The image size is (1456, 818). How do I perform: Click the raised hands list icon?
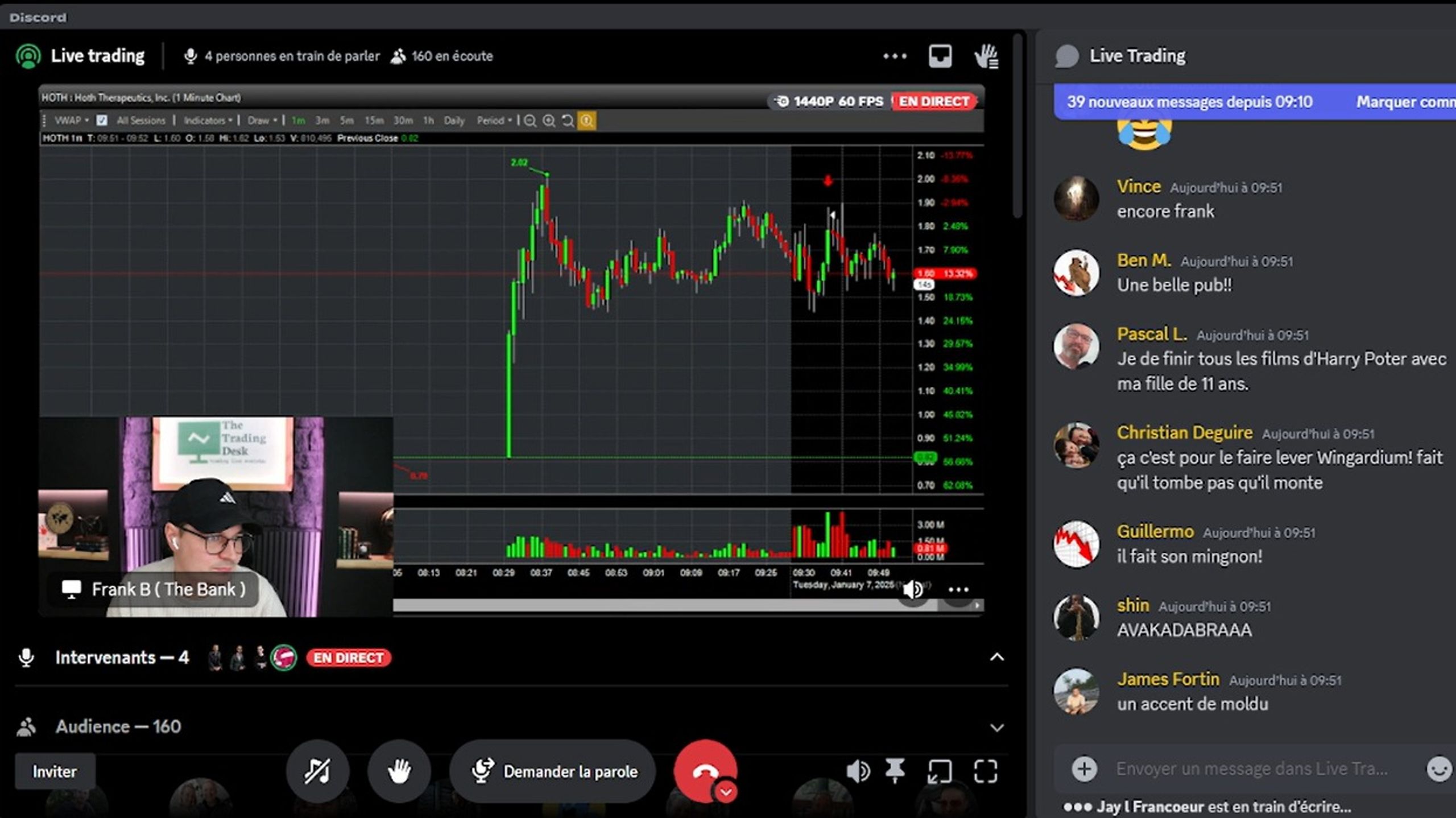[x=986, y=56]
